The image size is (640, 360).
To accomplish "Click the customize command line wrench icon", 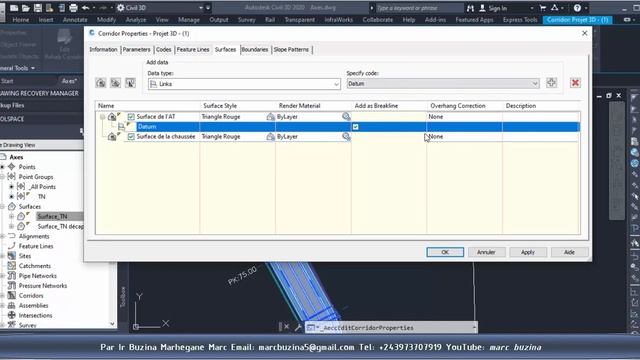I will point(298,327).
